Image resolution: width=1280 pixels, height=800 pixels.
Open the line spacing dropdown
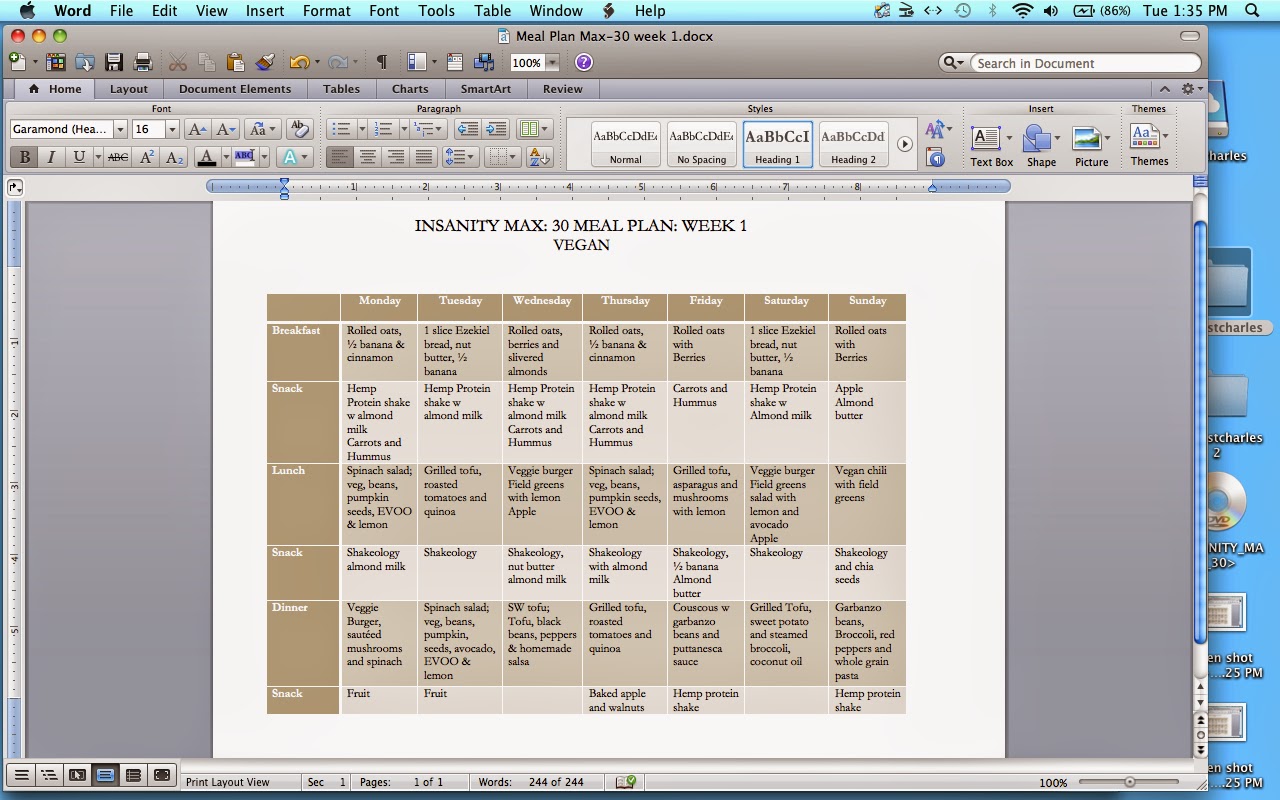(459, 157)
